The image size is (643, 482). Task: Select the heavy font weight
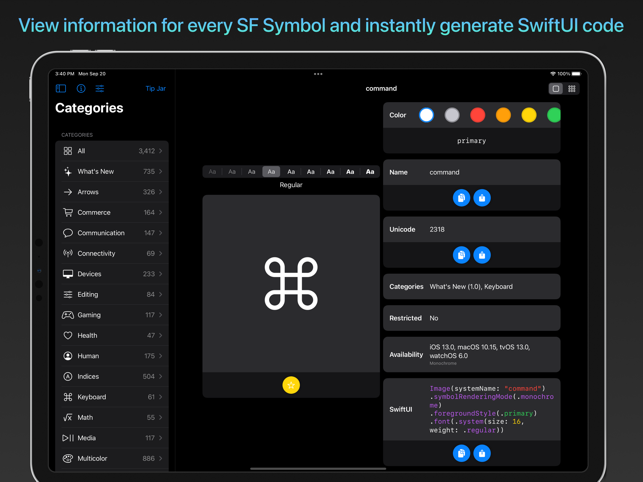pyautogui.click(x=350, y=171)
